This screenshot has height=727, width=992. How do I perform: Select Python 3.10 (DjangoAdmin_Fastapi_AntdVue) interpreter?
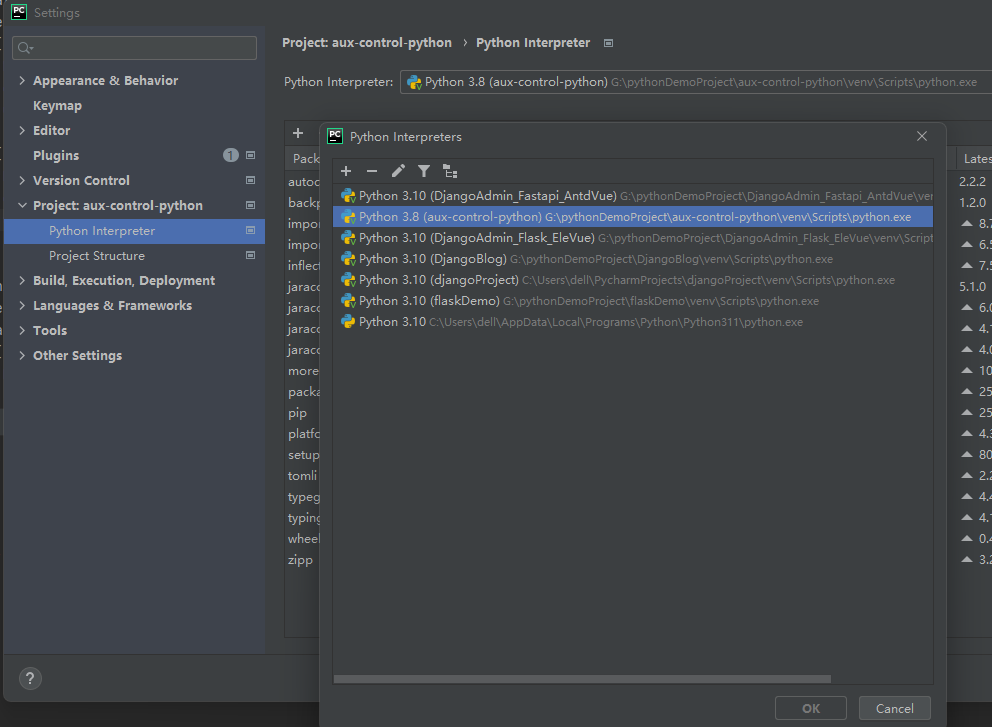pos(633,196)
